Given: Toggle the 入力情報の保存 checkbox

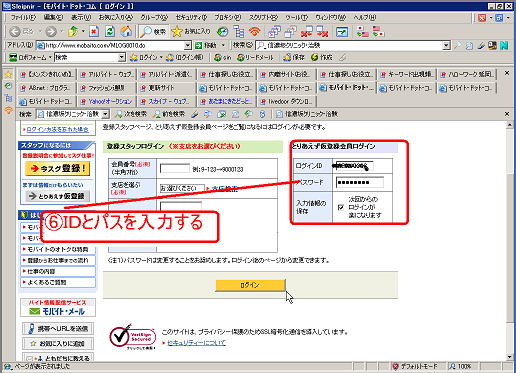Looking at the screenshot, I should [340, 207].
